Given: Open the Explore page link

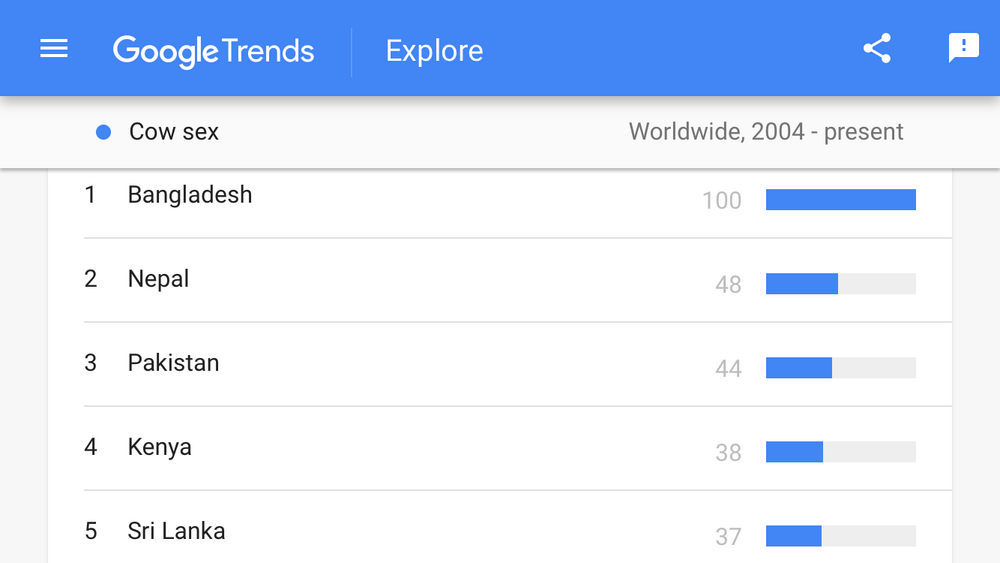Looking at the screenshot, I should [x=434, y=51].
